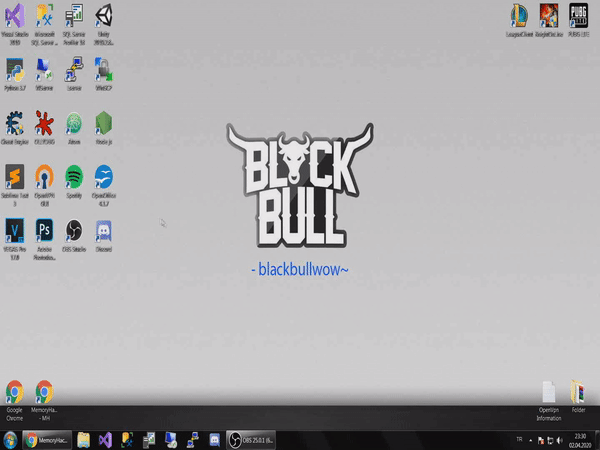Open File Explorer from the taskbar
The image size is (600, 450).
coord(83,440)
